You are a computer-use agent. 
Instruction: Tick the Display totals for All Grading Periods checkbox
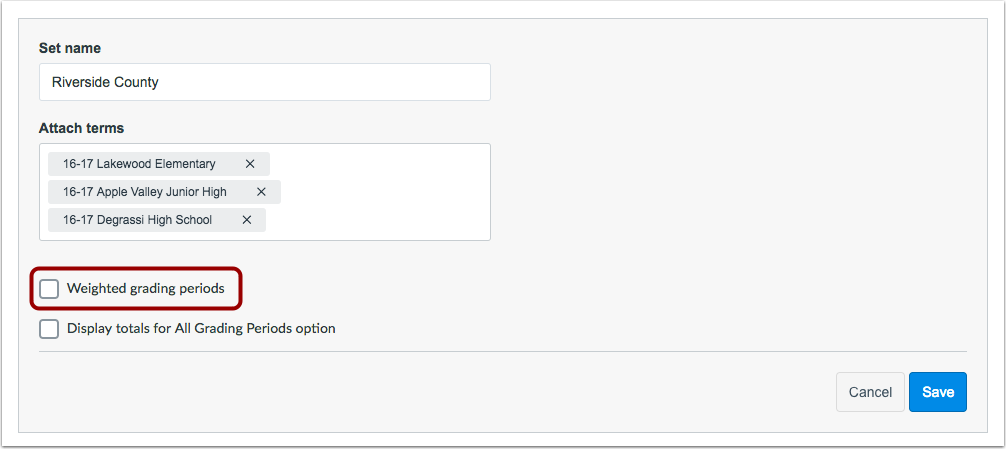[x=49, y=328]
